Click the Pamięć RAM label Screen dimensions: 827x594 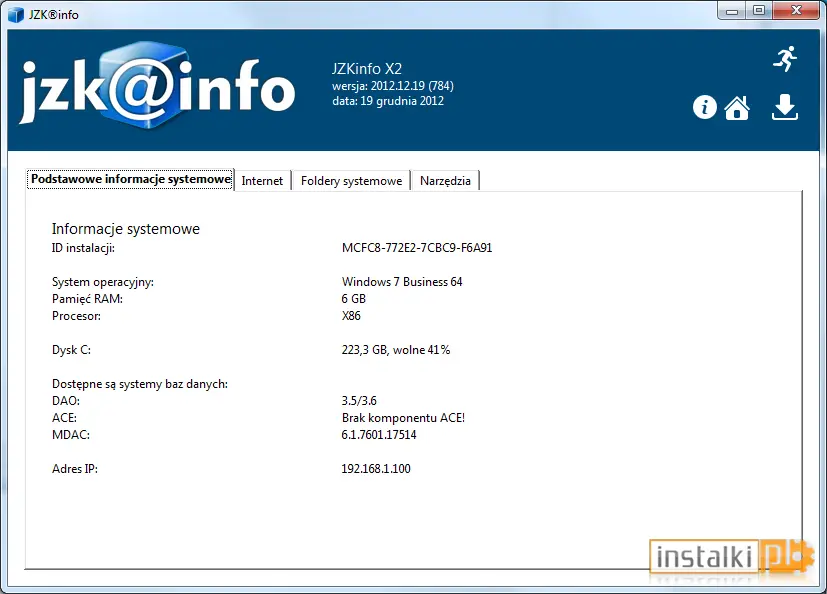[x=87, y=299]
